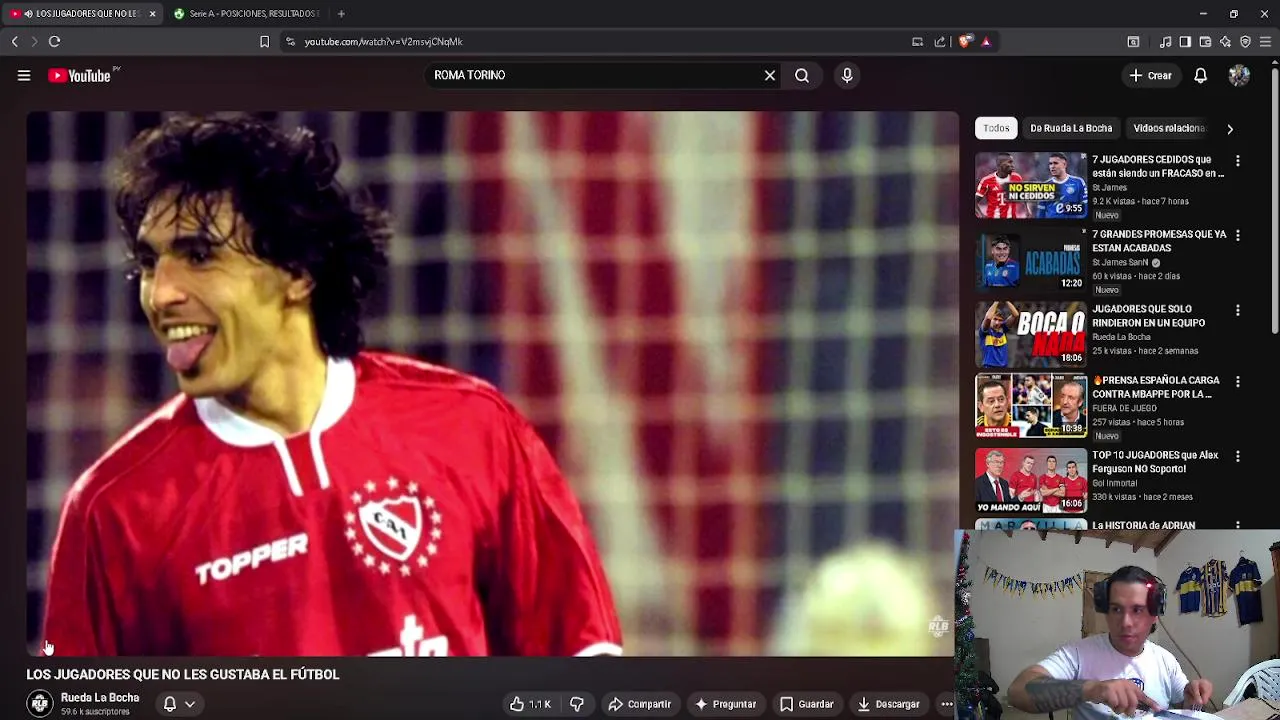Viewport: 1280px width, 720px height.
Task: Open the browser main menu
Action: click(1265, 41)
